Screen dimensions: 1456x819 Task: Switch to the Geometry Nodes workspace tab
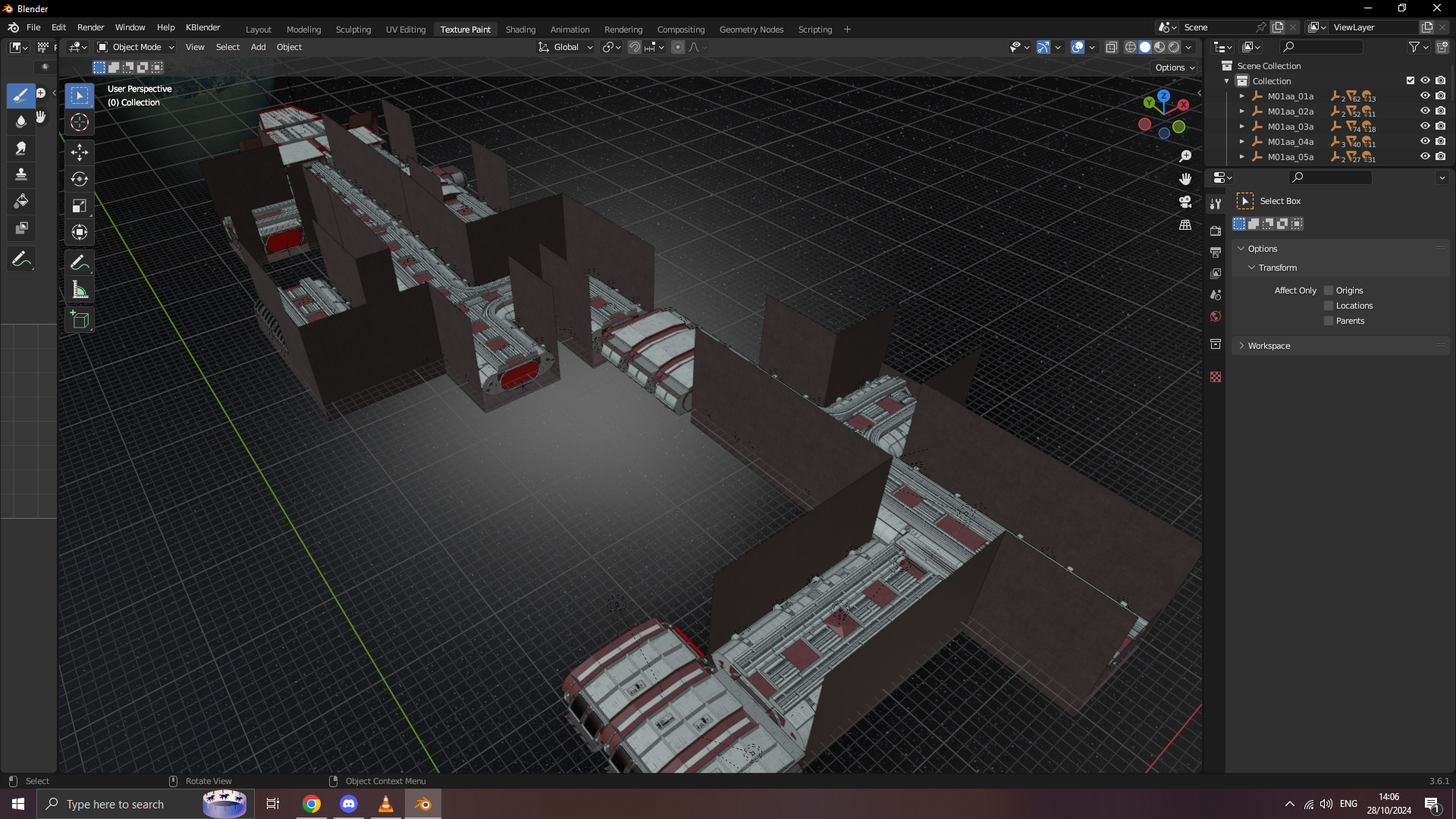[x=751, y=30]
